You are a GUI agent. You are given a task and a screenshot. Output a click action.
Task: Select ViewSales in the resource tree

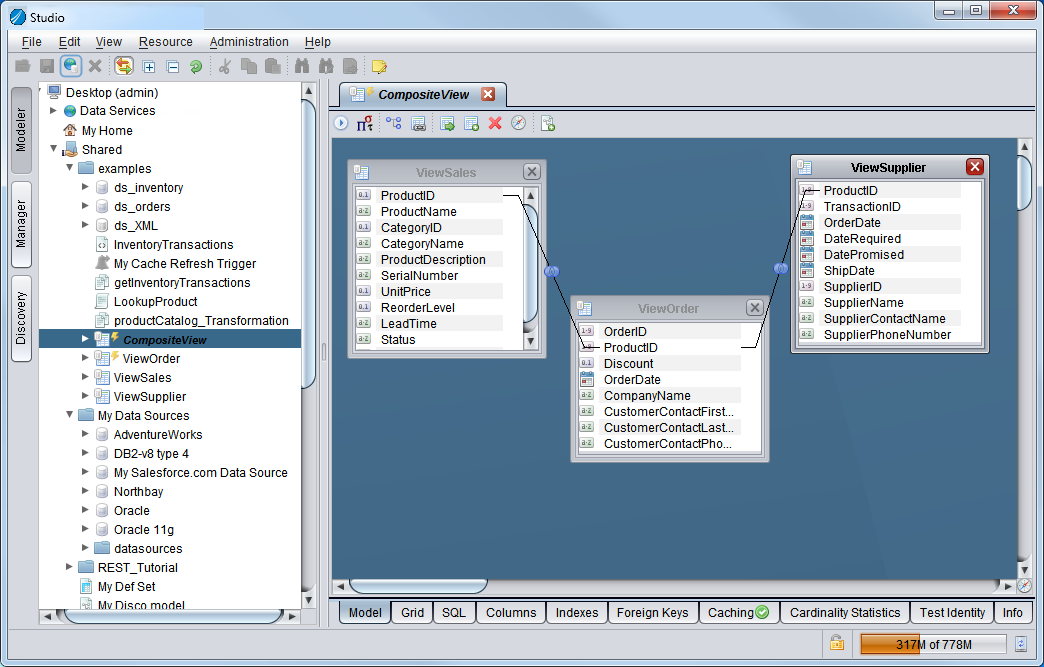point(142,378)
